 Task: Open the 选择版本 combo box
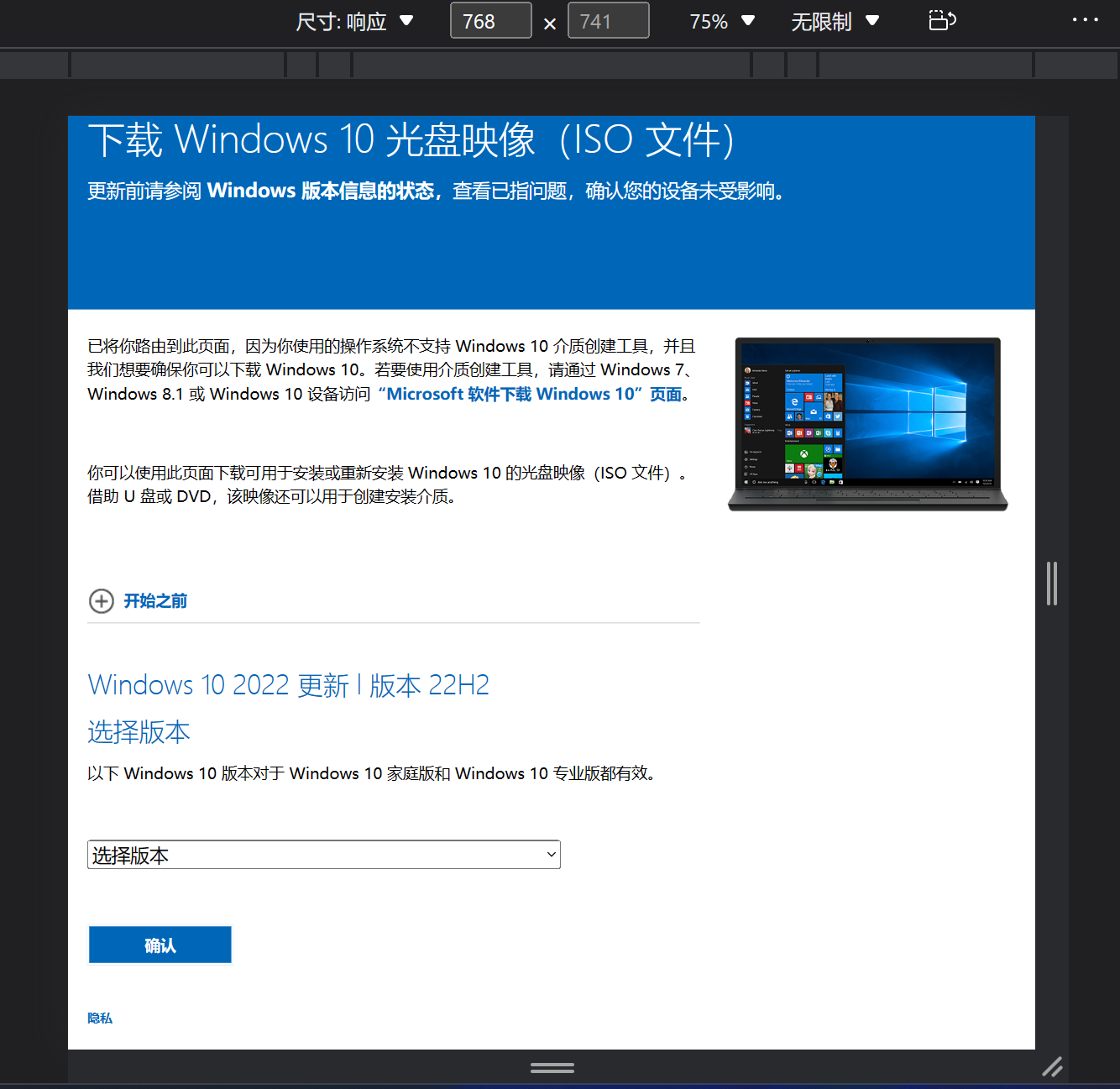(324, 855)
